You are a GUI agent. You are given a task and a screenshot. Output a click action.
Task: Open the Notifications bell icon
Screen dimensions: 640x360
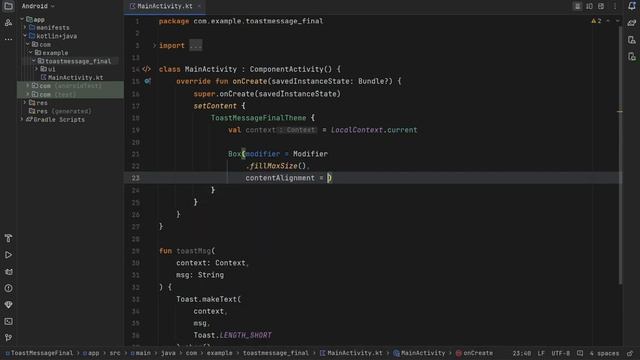pyautogui.click(x=632, y=6)
